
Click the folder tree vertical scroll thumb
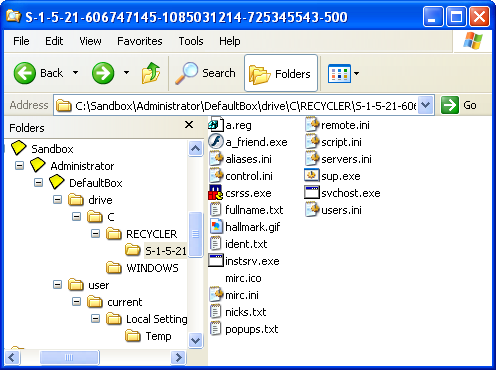click(x=195, y=234)
